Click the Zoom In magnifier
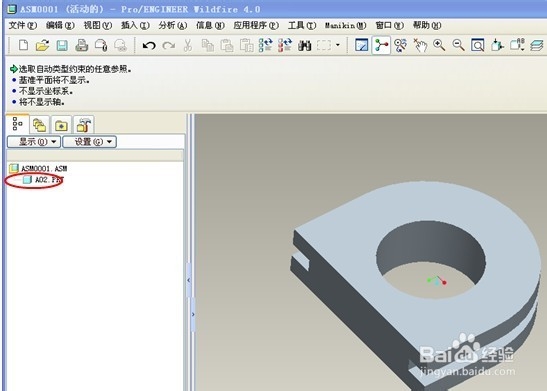Image resolution: width=547 pixels, height=391 pixels. pos(439,45)
